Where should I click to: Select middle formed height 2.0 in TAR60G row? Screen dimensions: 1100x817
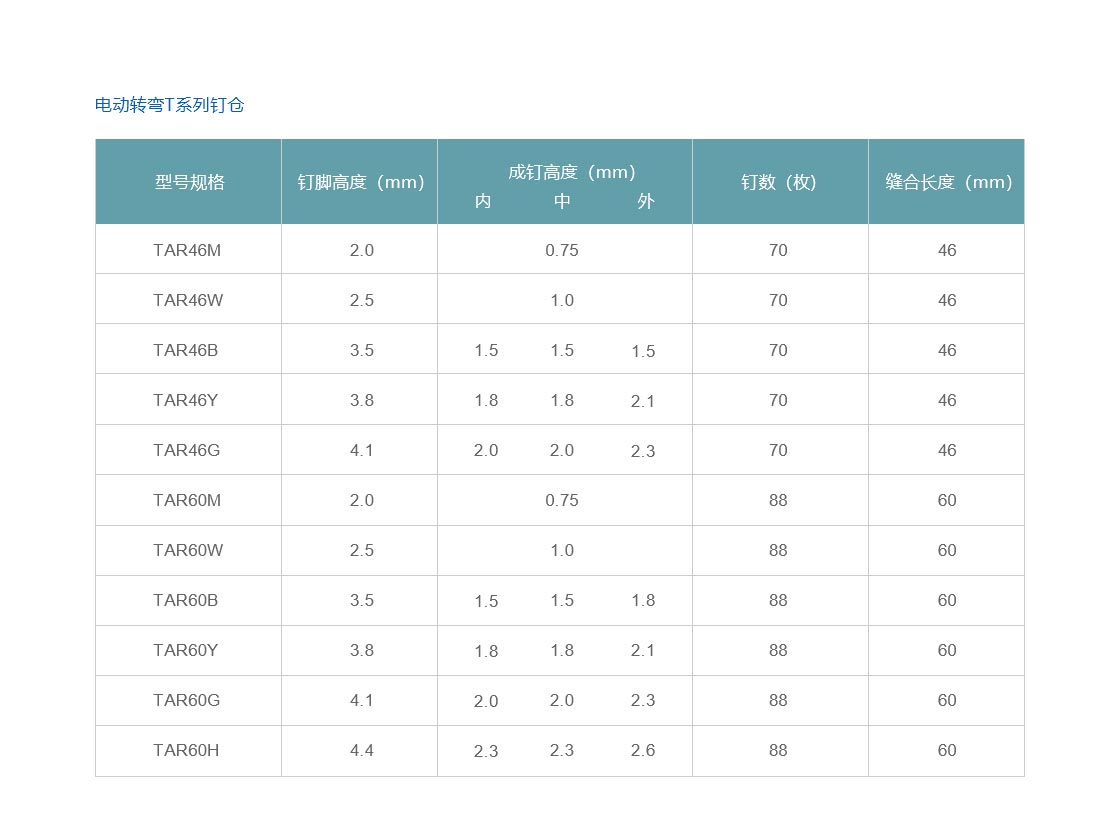pos(562,701)
